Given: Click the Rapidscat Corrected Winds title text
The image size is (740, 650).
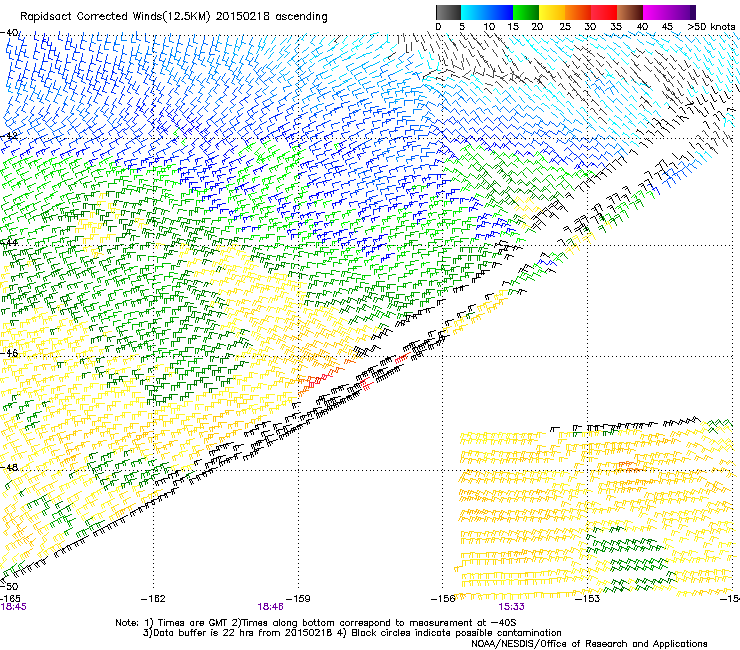Looking at the screenshot, I should (174, 17).
